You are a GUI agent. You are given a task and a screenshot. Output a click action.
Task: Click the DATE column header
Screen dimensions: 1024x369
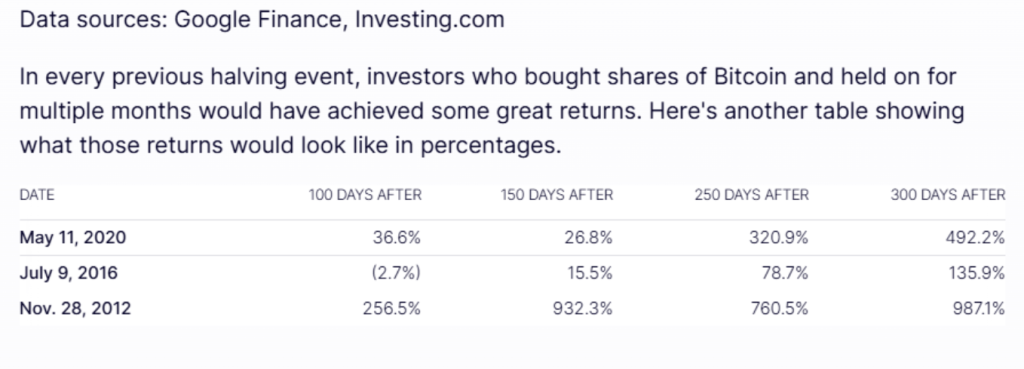pyautogui.click(x=37, y=195)
